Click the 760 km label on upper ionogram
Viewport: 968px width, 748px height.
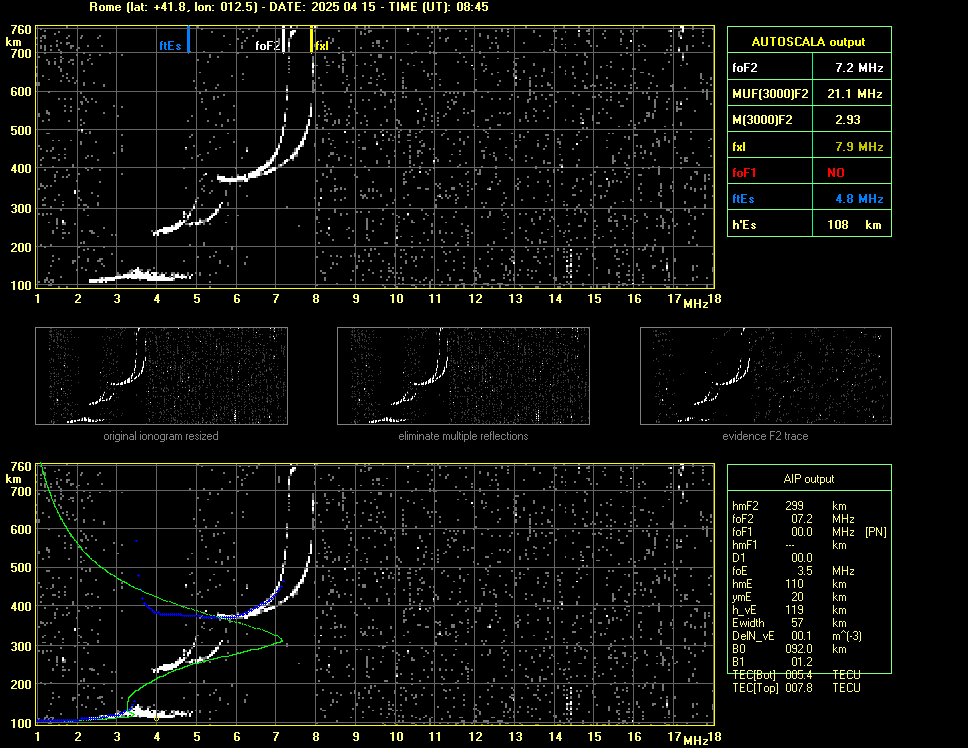point(20,30)
